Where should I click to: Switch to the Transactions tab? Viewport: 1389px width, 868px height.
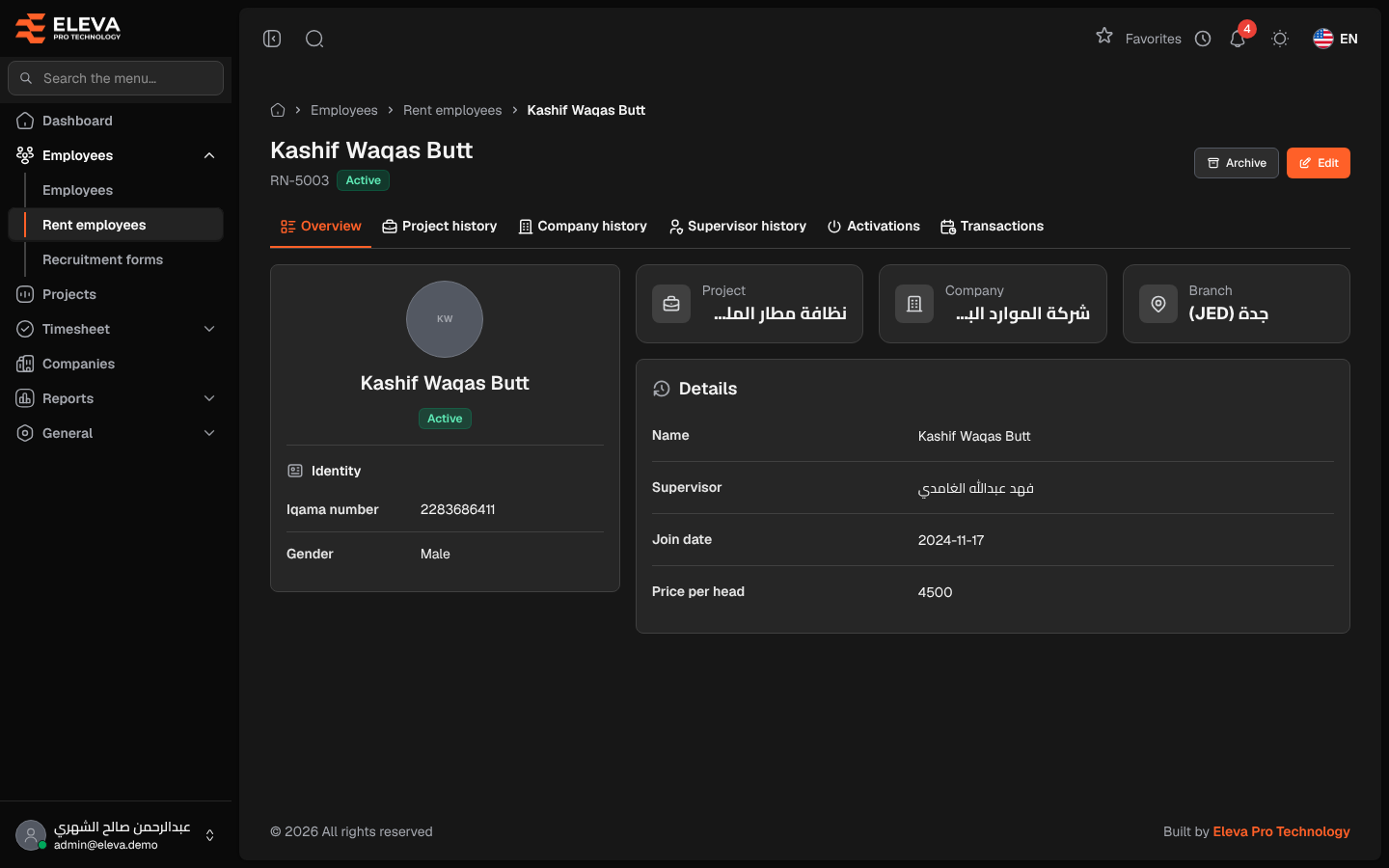[992, 226]
